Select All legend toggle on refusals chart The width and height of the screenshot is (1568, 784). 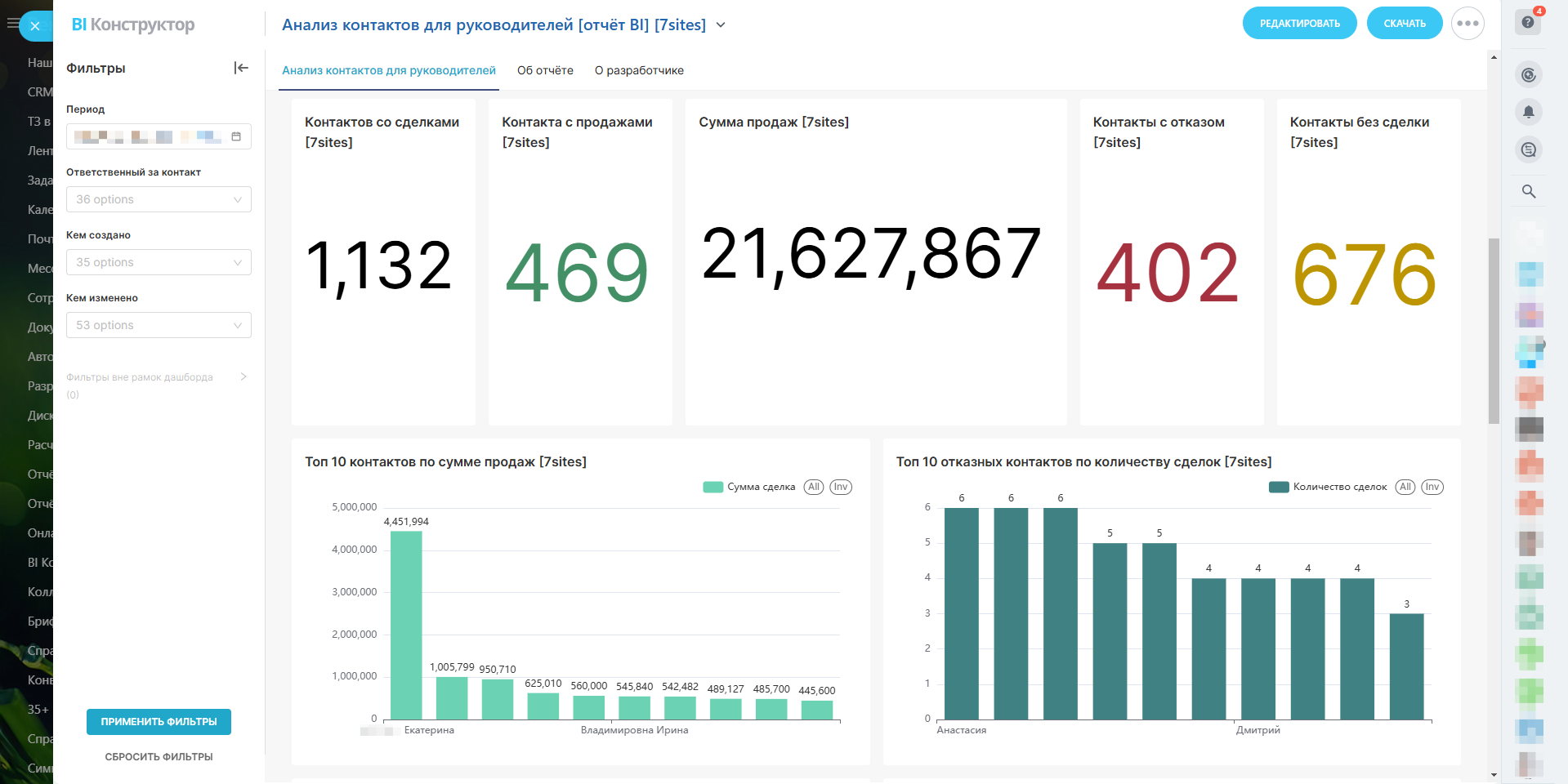(x=1405, y=487)
